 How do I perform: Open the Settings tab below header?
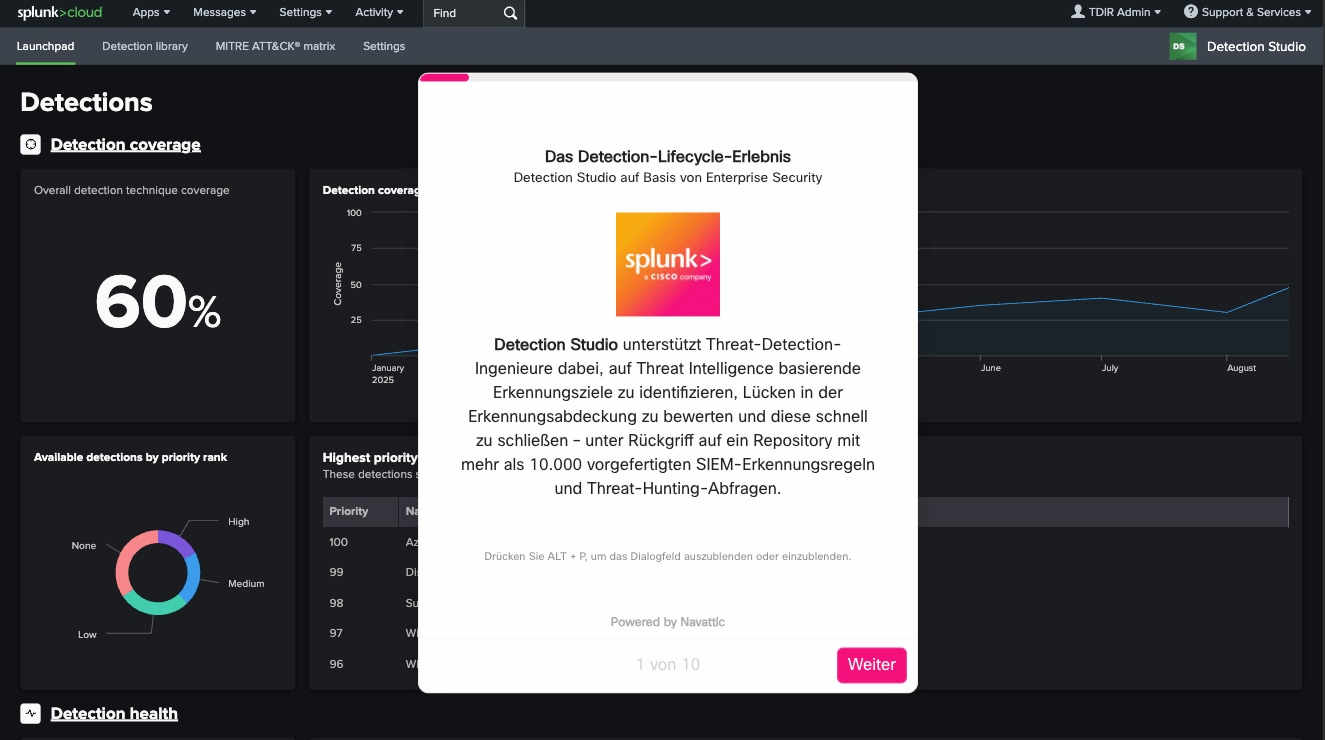pyautogui.click(x=384, y=46)
